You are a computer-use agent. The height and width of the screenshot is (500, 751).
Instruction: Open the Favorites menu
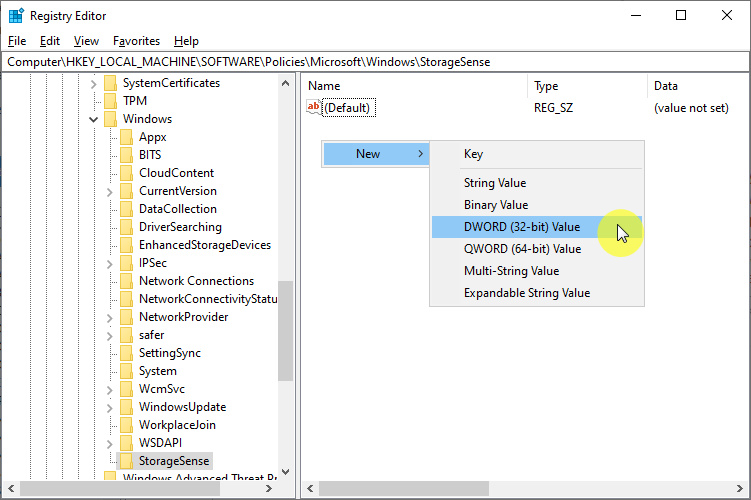[136, 41]
